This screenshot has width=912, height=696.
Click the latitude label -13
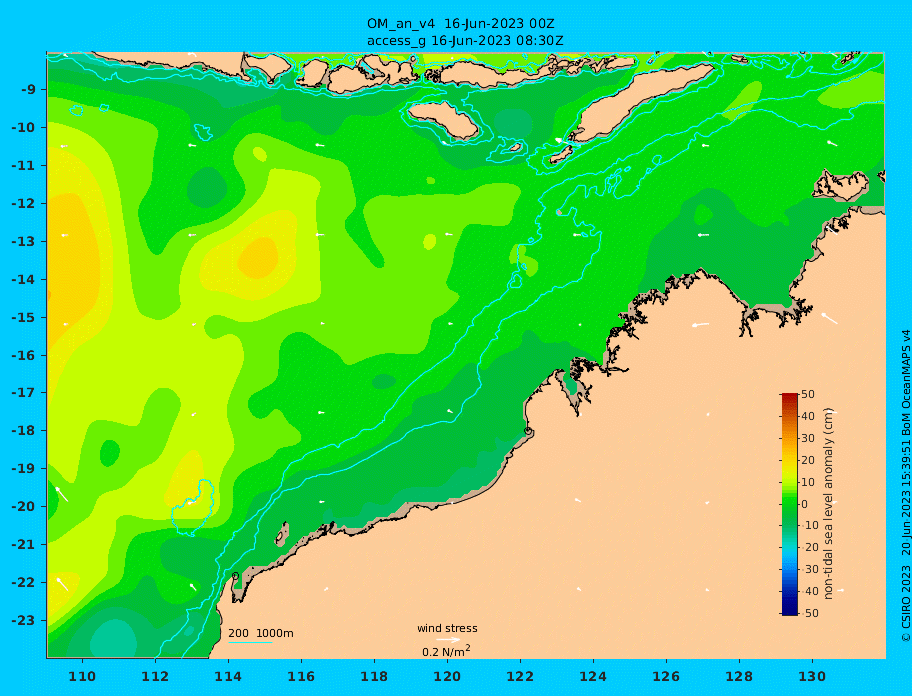24,241
